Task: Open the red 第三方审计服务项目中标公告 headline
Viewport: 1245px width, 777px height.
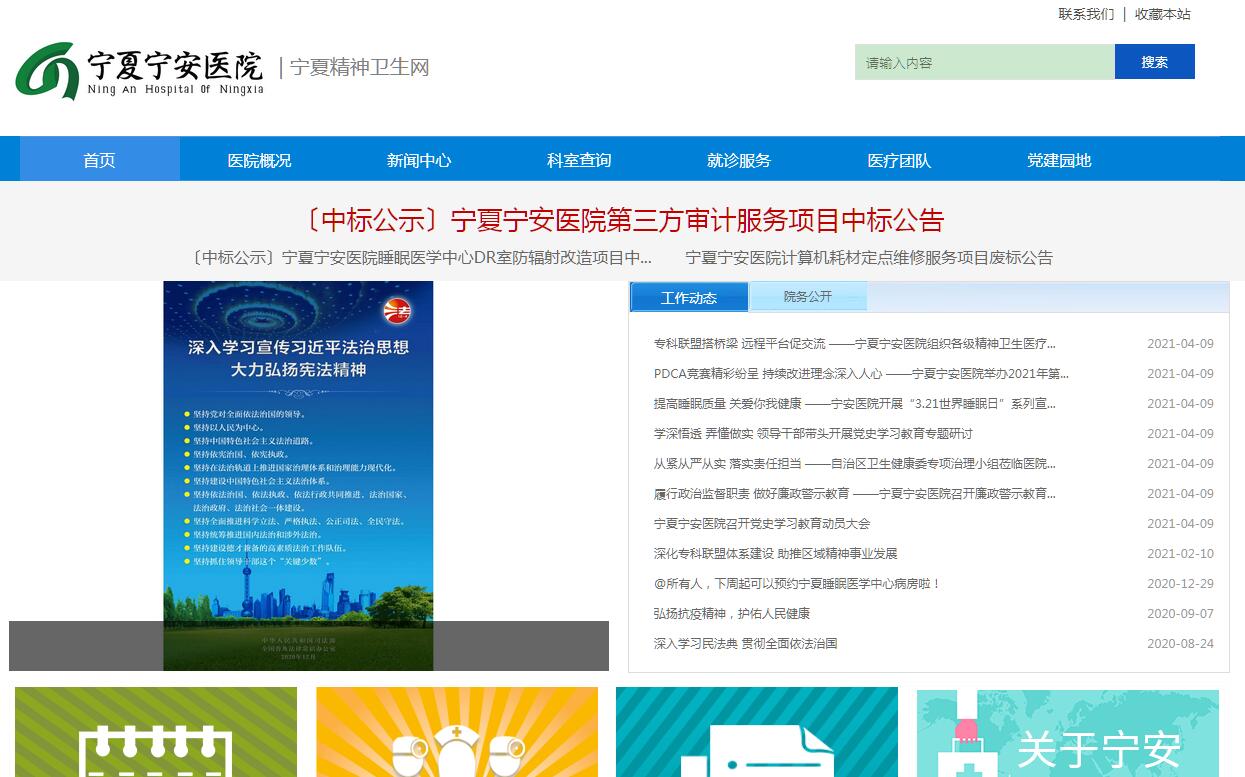Action: [622, 220]
